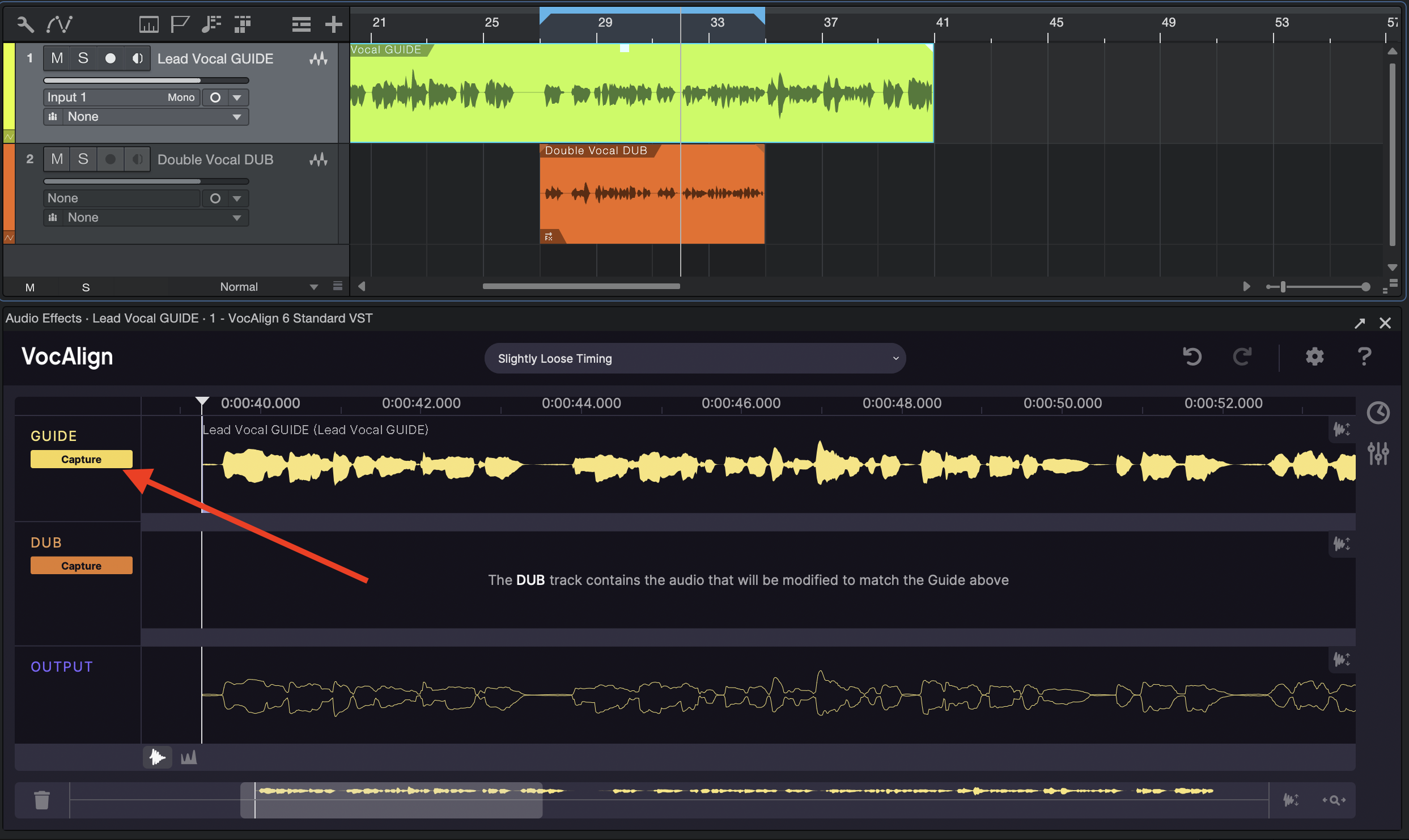1409x840 pixels.
Task: Open the Normal track height menu
Action: [268, 286]
